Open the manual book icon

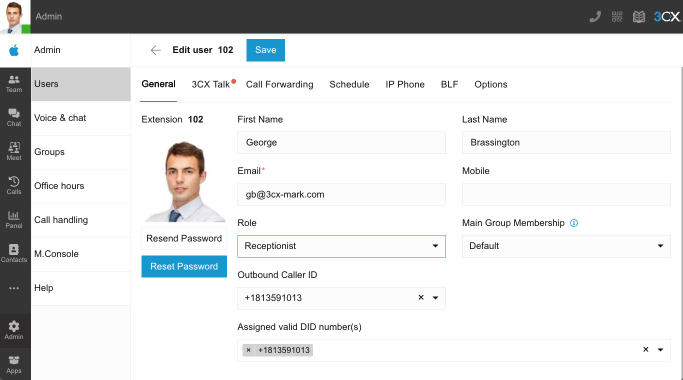(639, 17)
